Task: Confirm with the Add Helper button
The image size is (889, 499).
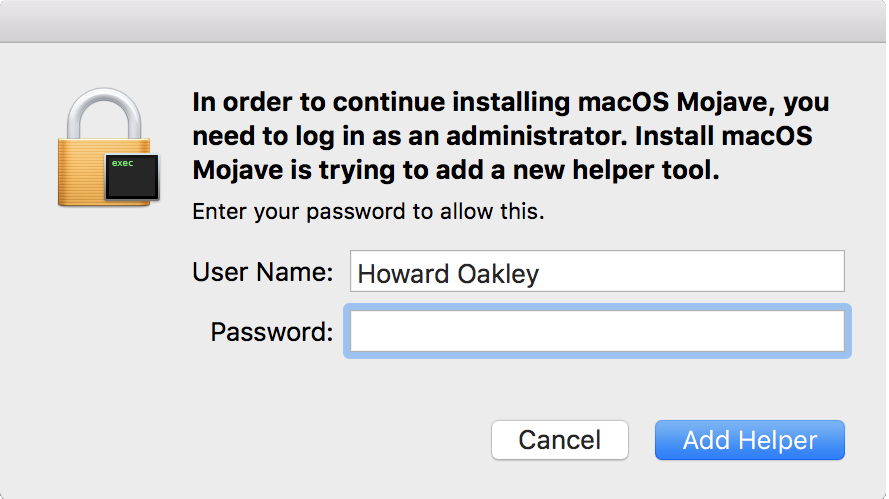Action: click(749, 440)
